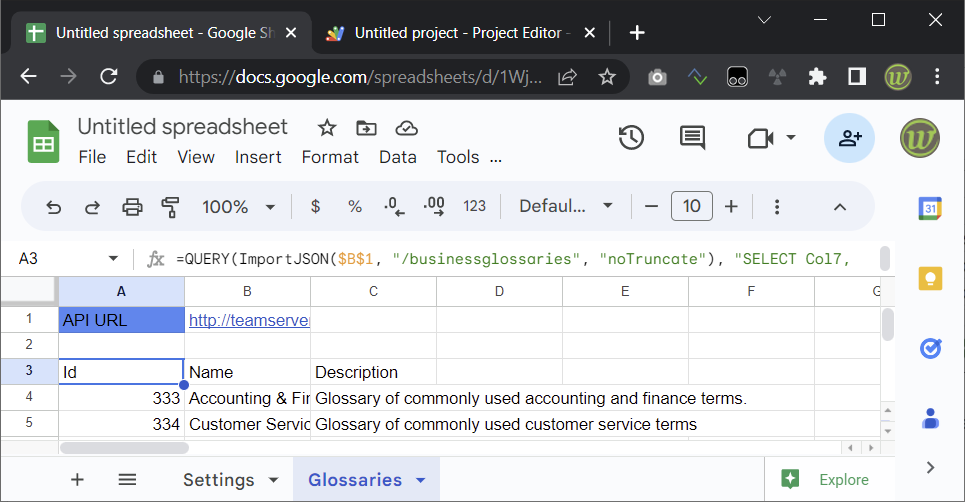Switch to the Settings sheet tab
965x502 pixels.
coord(218,480)
